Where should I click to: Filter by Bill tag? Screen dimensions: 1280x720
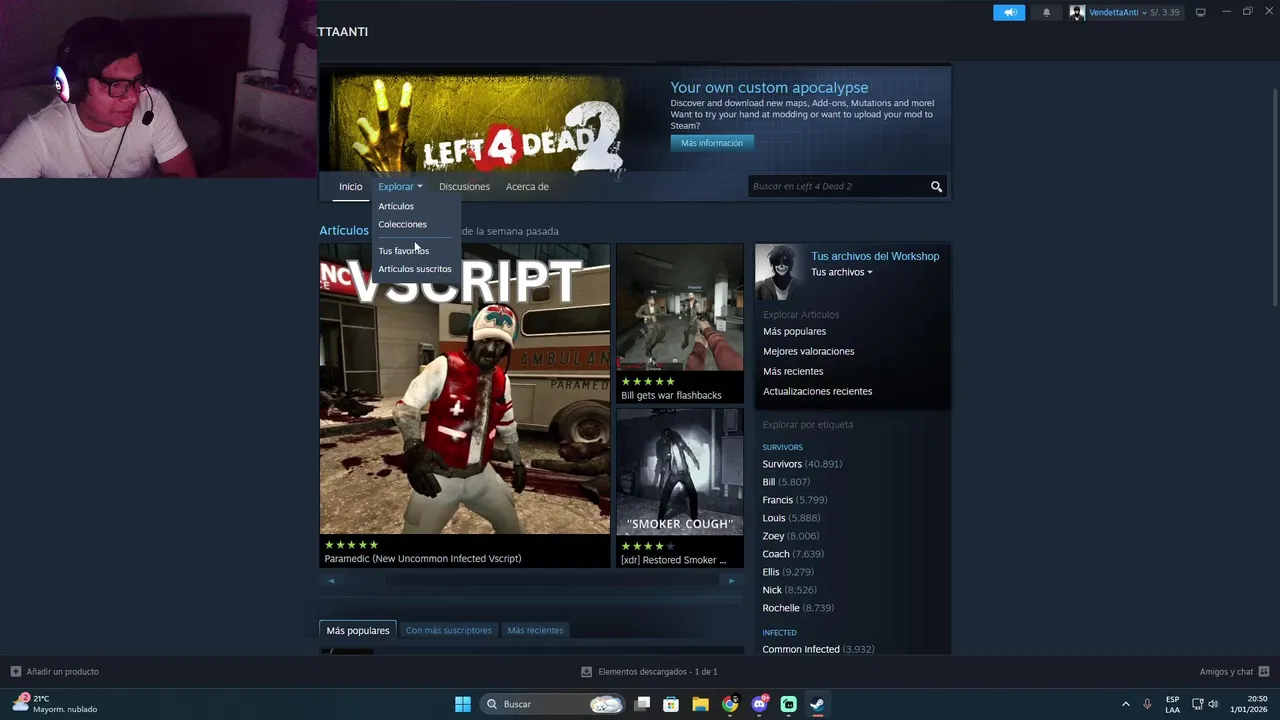click(786, 482)
